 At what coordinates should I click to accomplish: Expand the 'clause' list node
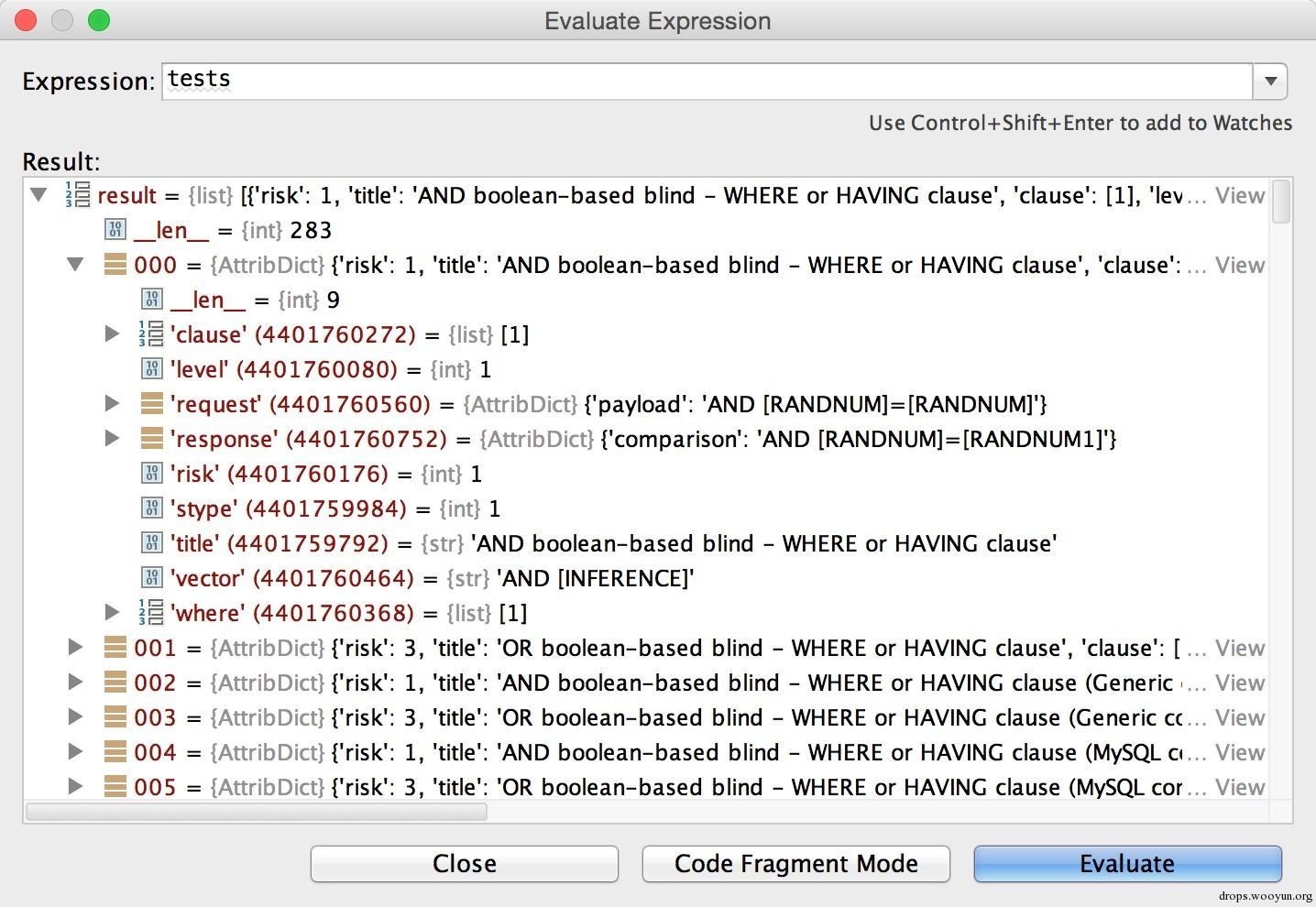(x=112, y=334)
